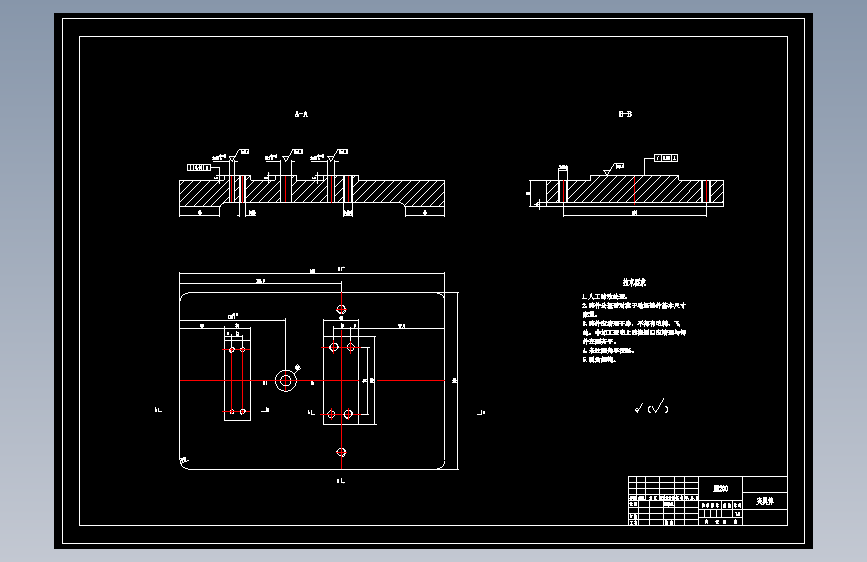Image resolution: width=867 pixels, height=562 pixels.
Task: Select the A-A section view label
Action: pyautogui.click(x=301, y=115)
